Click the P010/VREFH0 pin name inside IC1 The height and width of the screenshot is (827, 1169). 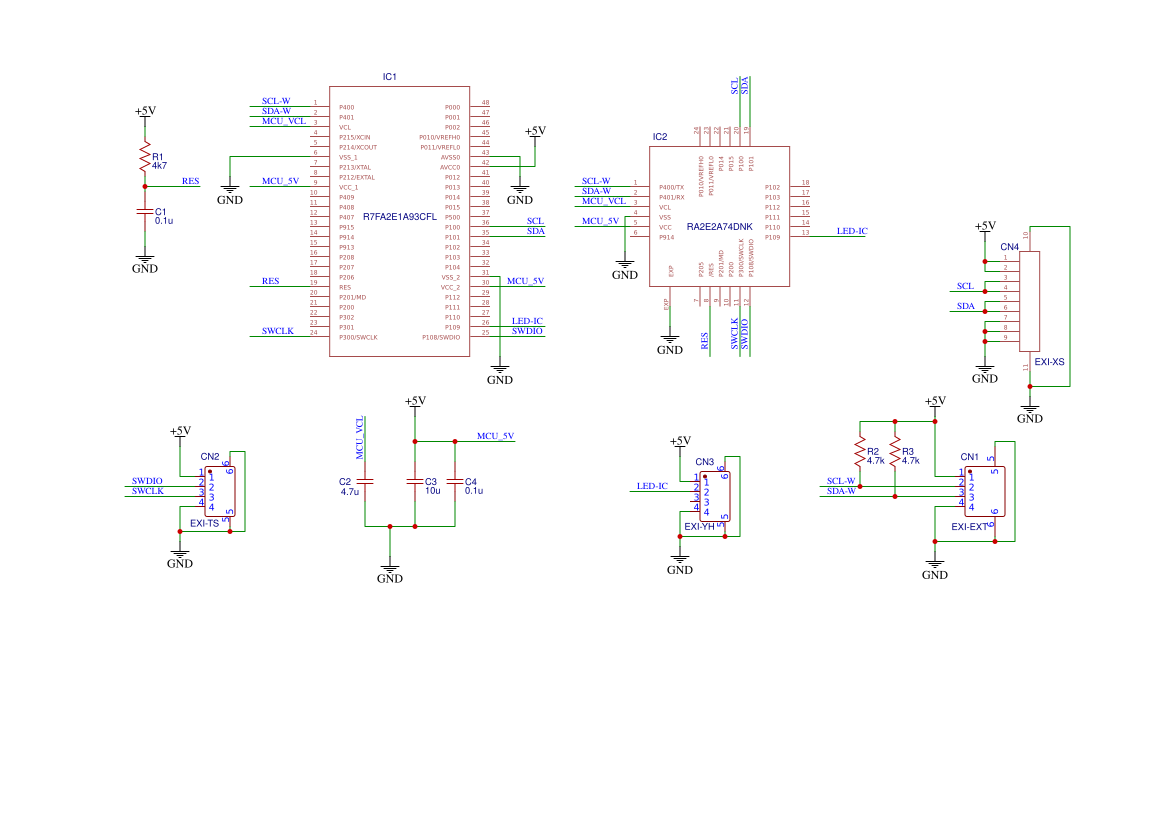coord(440,137)
